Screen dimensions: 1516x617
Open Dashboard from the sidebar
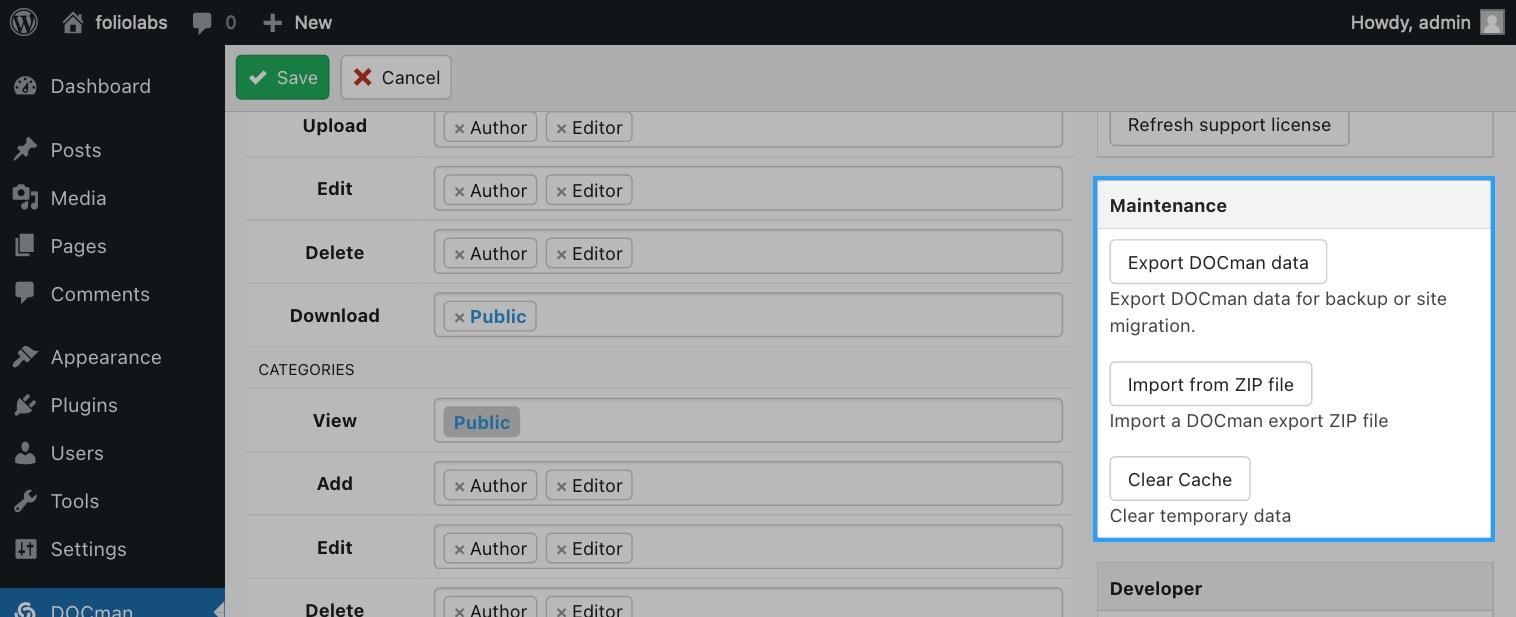click(100, 86)
